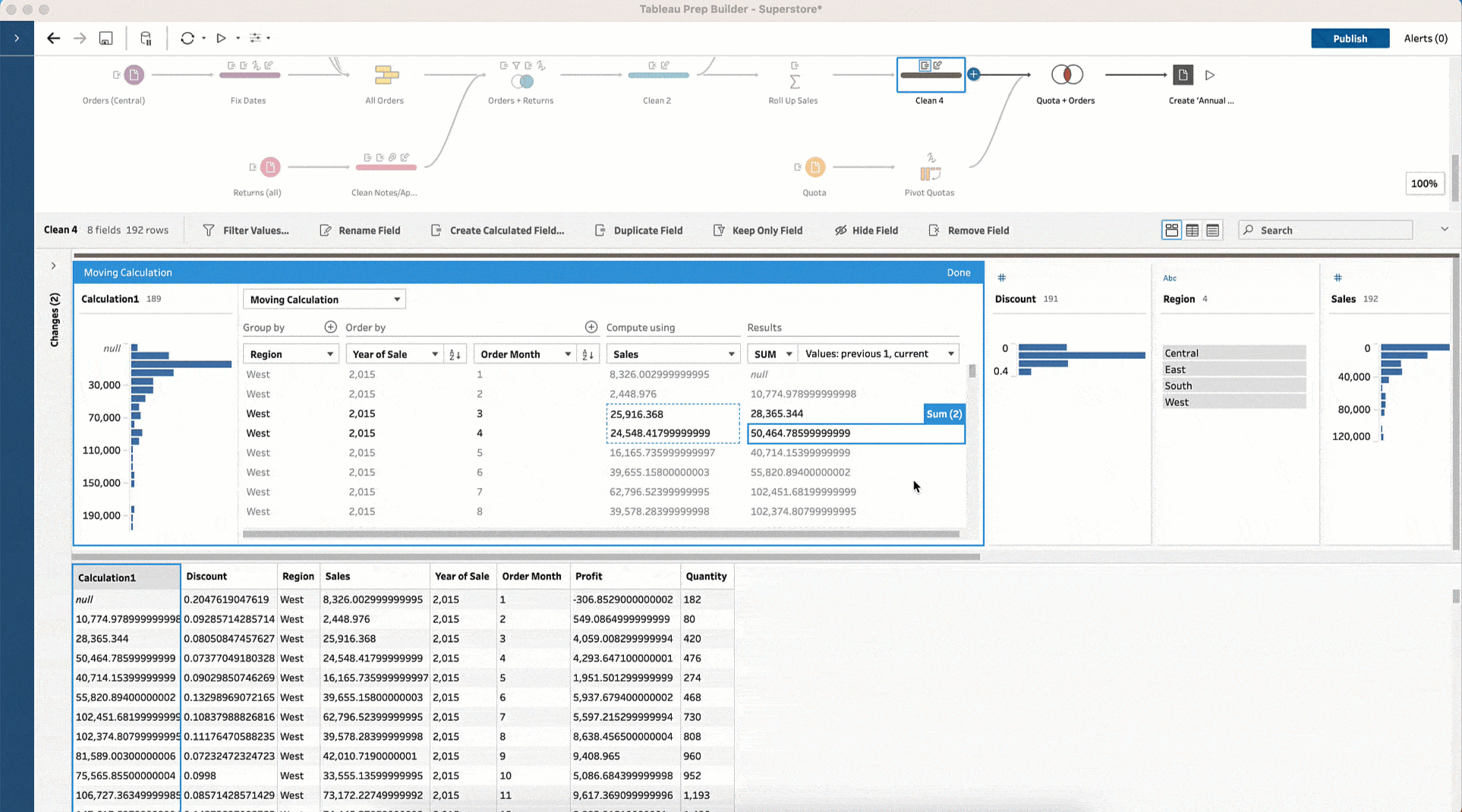Select the Pivot Quotas step icon

point(930,173)
